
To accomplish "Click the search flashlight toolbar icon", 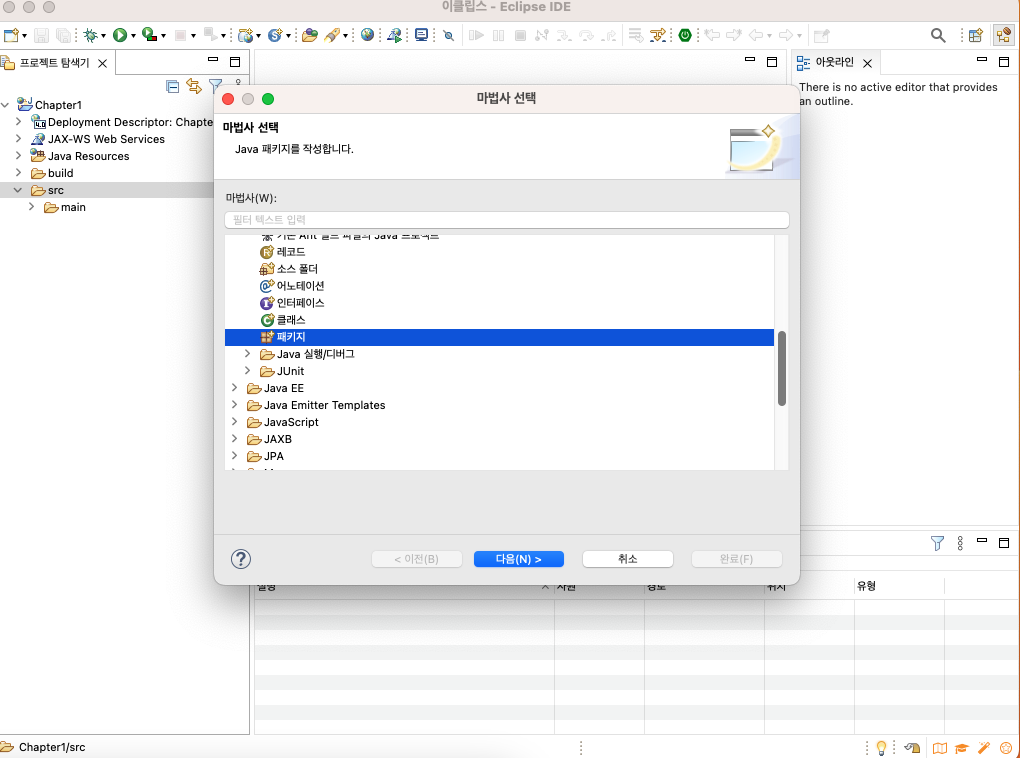I will coord(332,35).
